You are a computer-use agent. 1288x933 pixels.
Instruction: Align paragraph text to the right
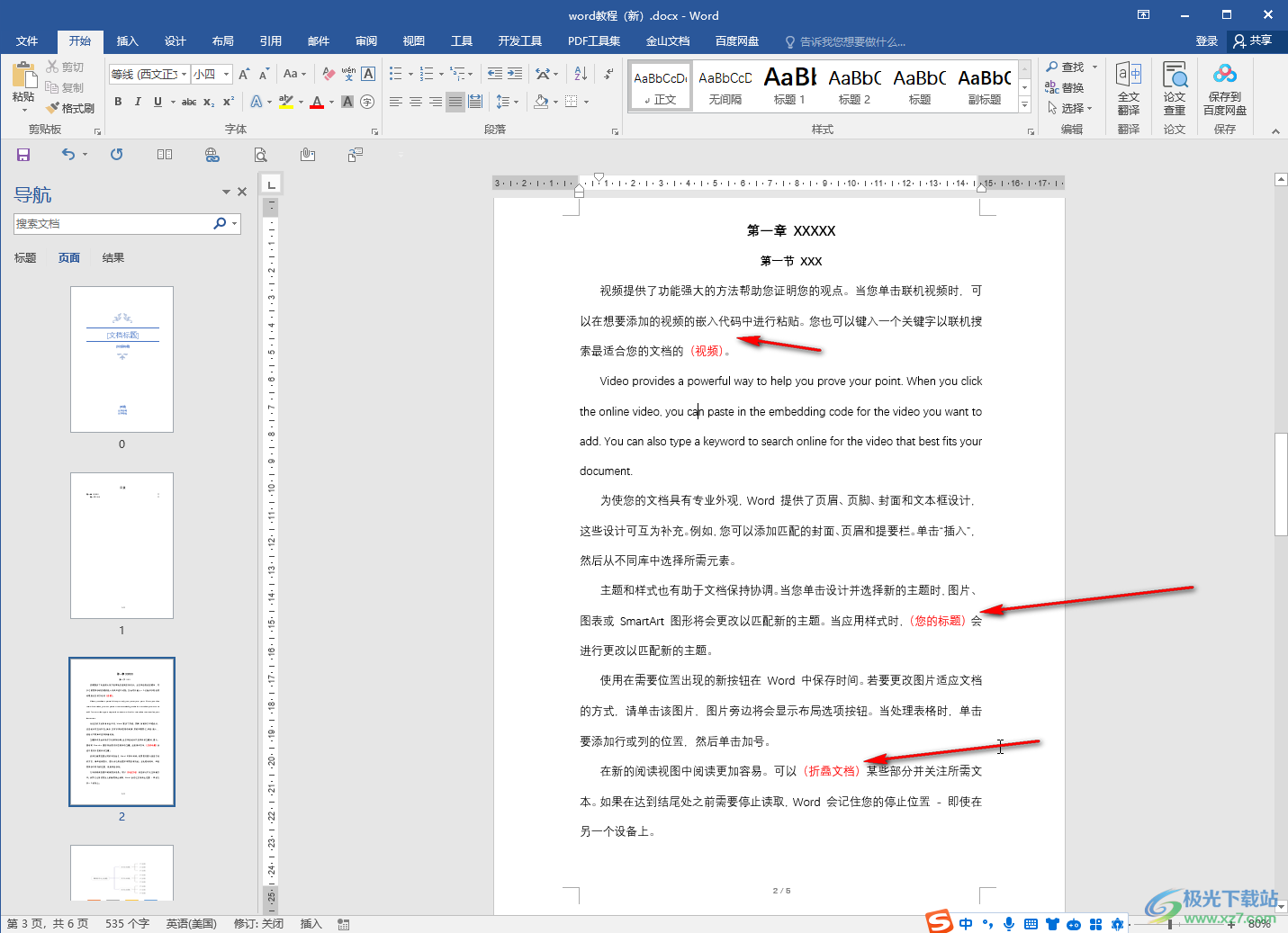click(436, 102)
